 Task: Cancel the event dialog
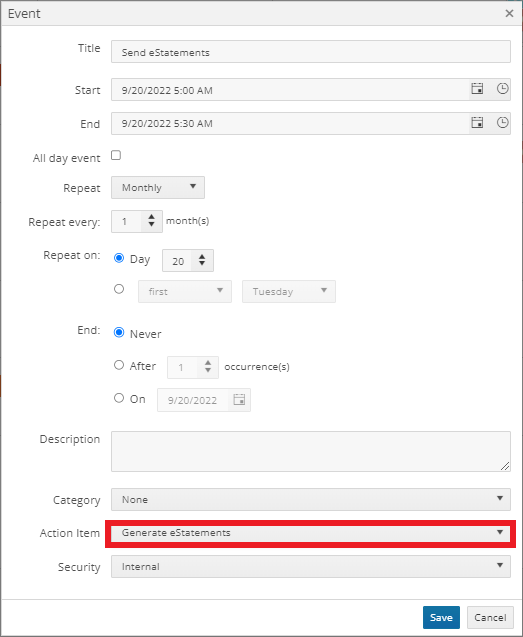click(x=490, y=618)
